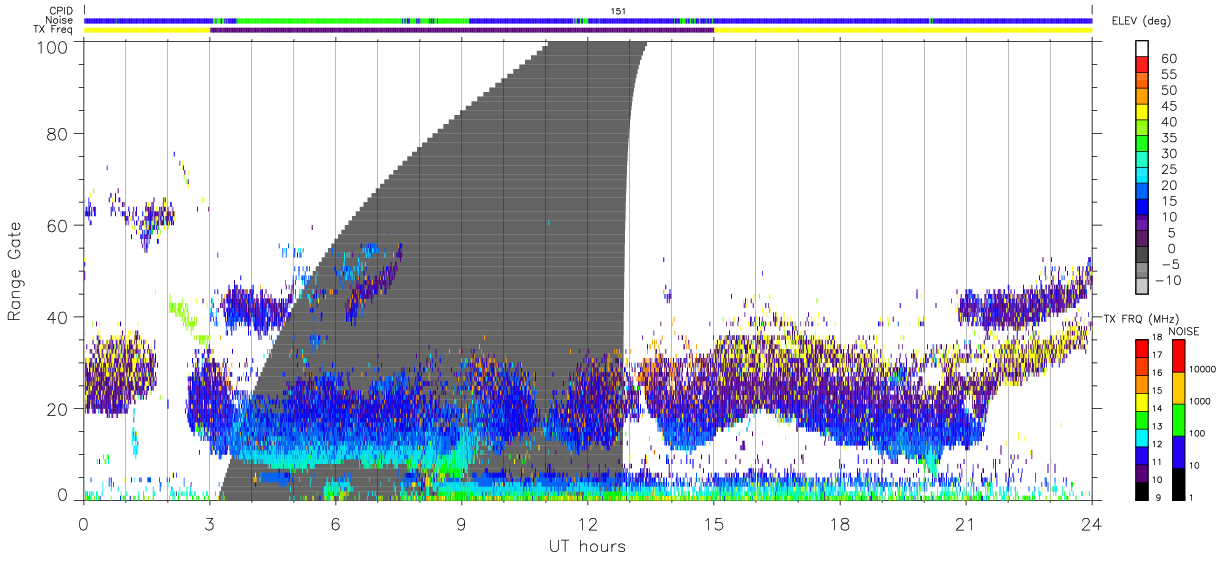
Task: Click the '-5' label on the ELEV scale
Action: point(1168,264)
